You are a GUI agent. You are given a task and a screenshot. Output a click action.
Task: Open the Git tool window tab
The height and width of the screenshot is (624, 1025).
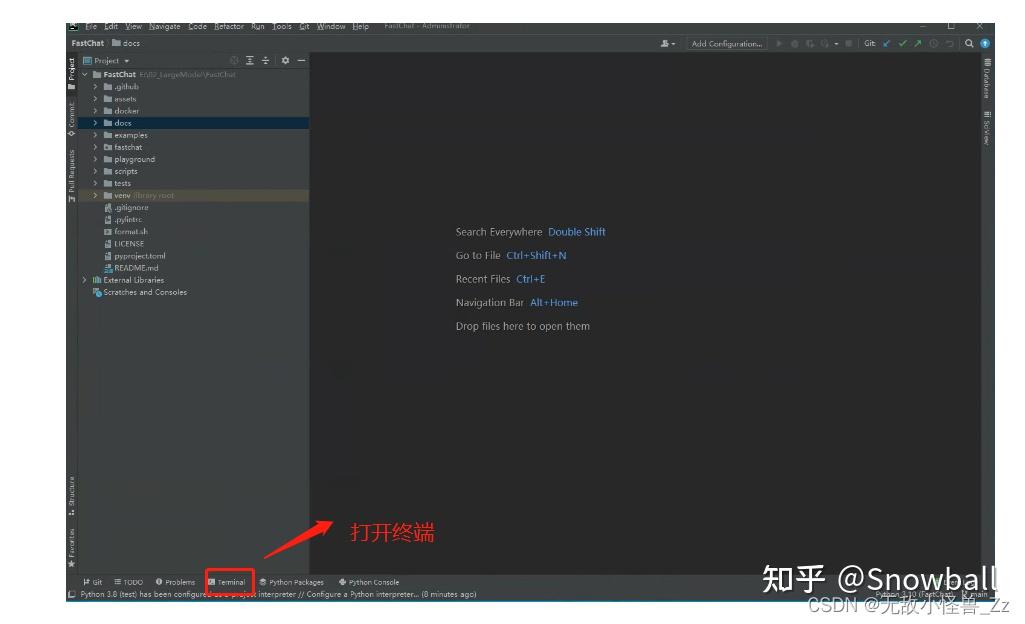pos(93,582)
